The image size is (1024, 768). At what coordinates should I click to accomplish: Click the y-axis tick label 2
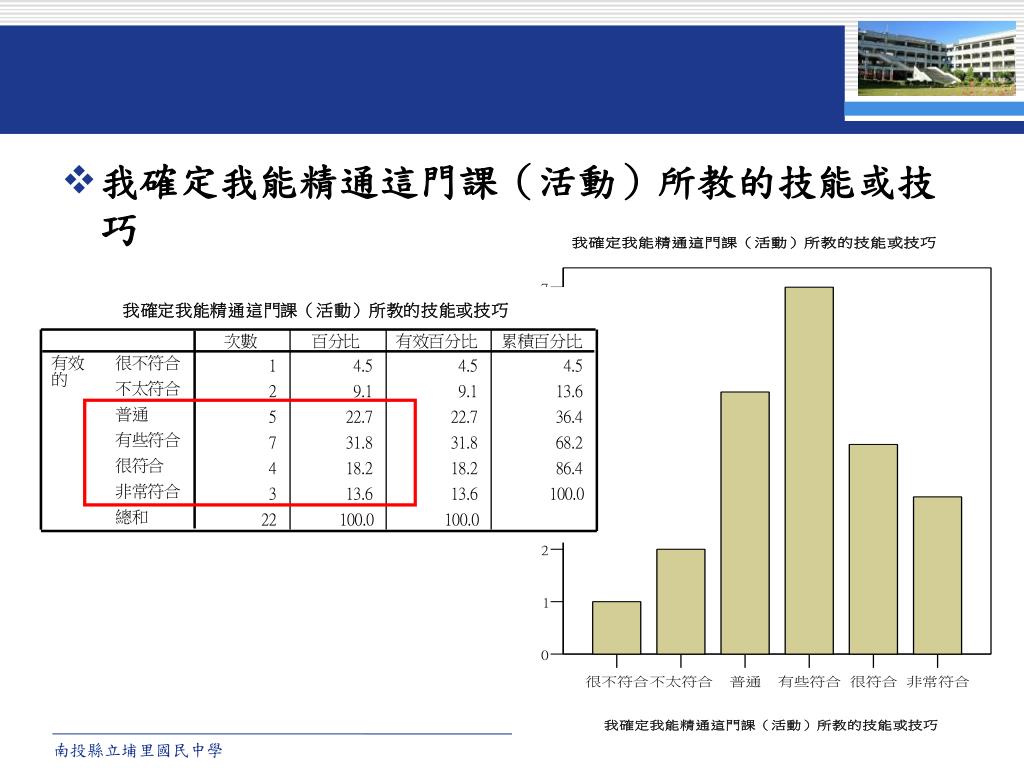point(545,550)
